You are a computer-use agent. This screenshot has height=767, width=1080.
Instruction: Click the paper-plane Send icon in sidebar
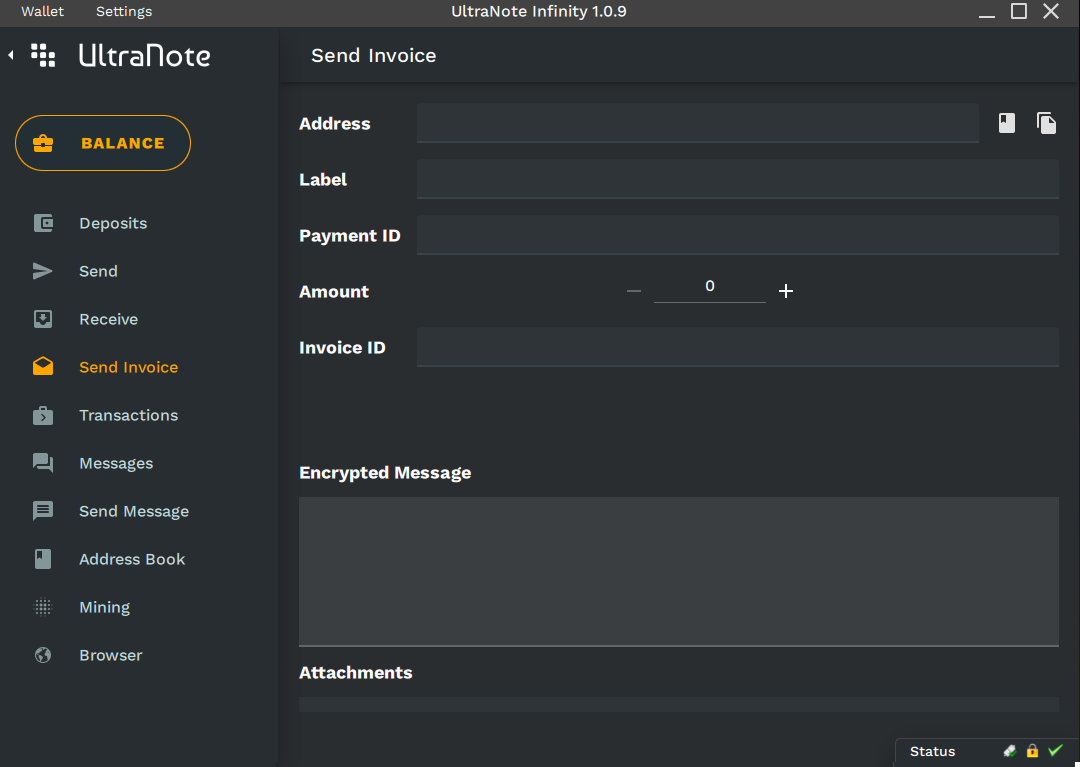pos(43,271)
